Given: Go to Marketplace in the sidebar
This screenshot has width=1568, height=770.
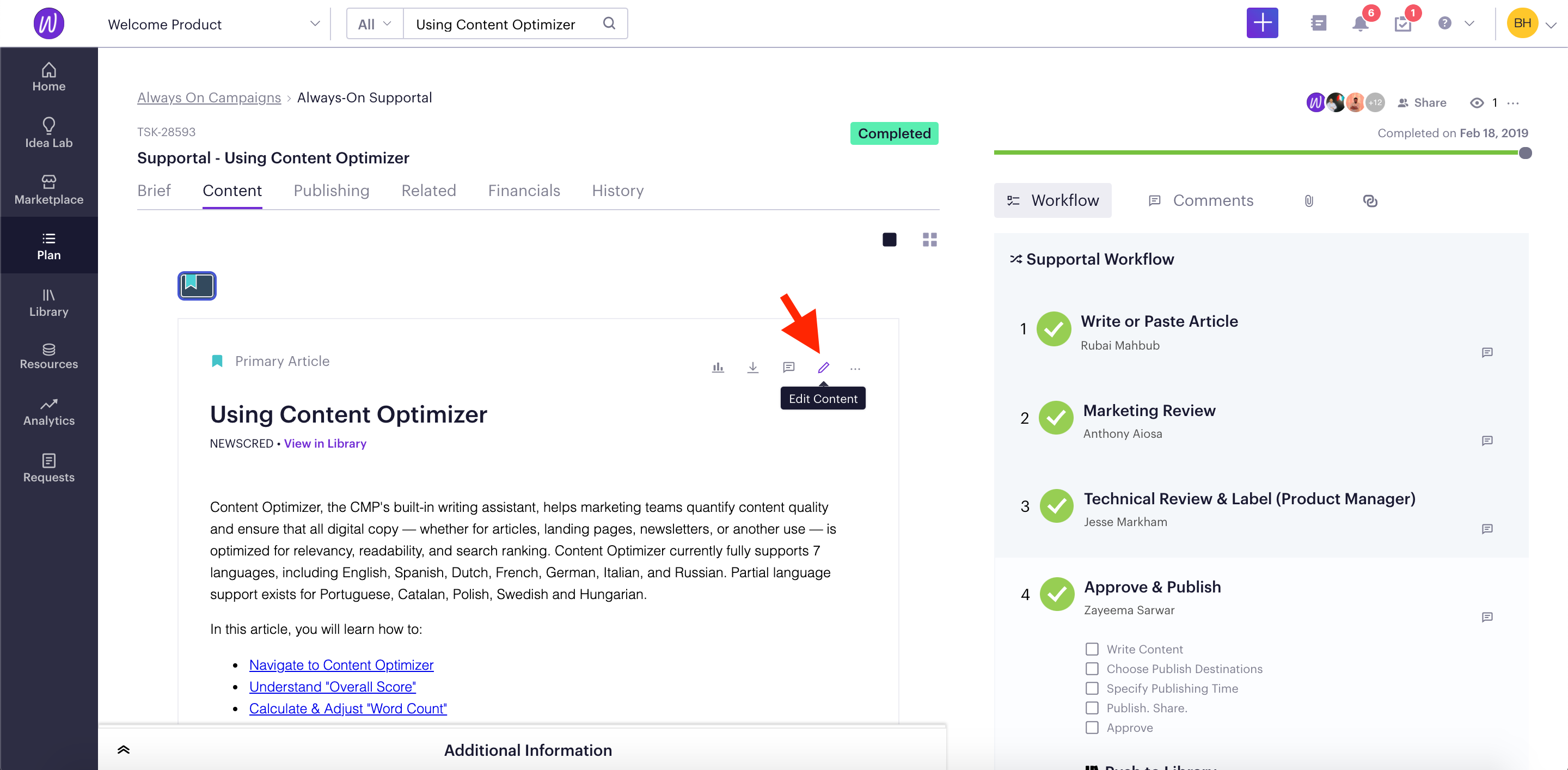Looking at the screenshot, I should 48,190.
